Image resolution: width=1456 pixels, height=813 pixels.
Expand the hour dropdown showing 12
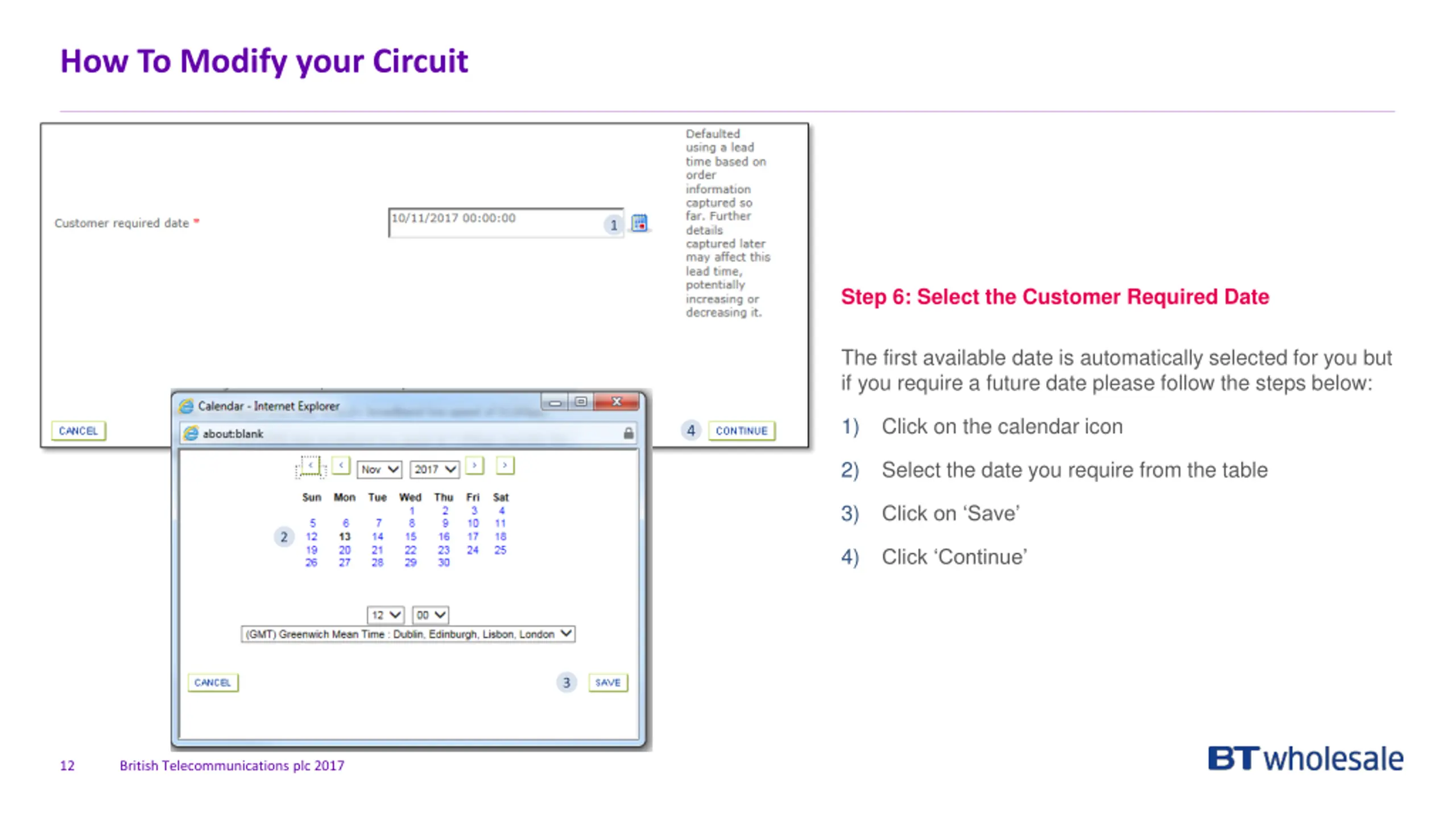(x=385, y=615)
